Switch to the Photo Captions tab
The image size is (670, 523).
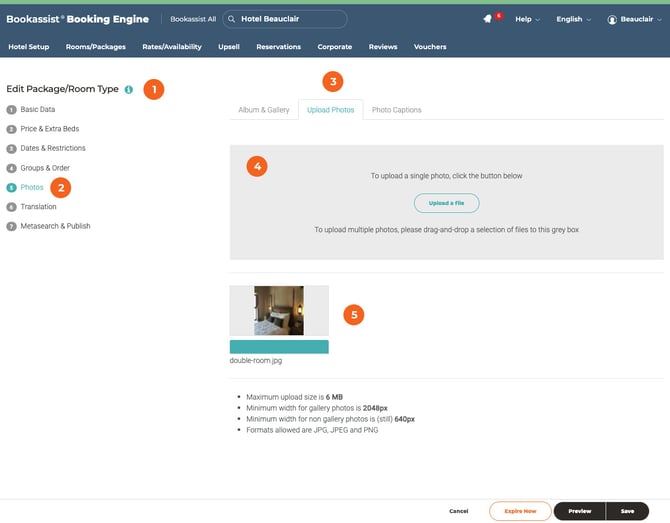[x=396, y=110]
